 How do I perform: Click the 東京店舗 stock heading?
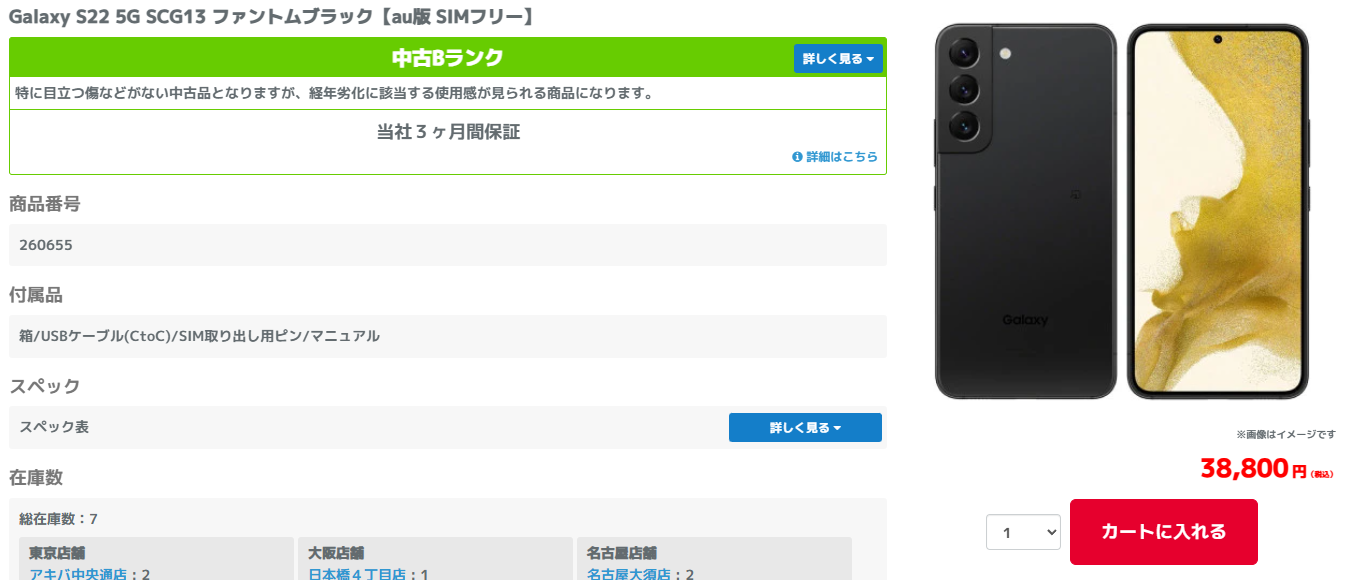pyautogui.click(x=56, y=553)
